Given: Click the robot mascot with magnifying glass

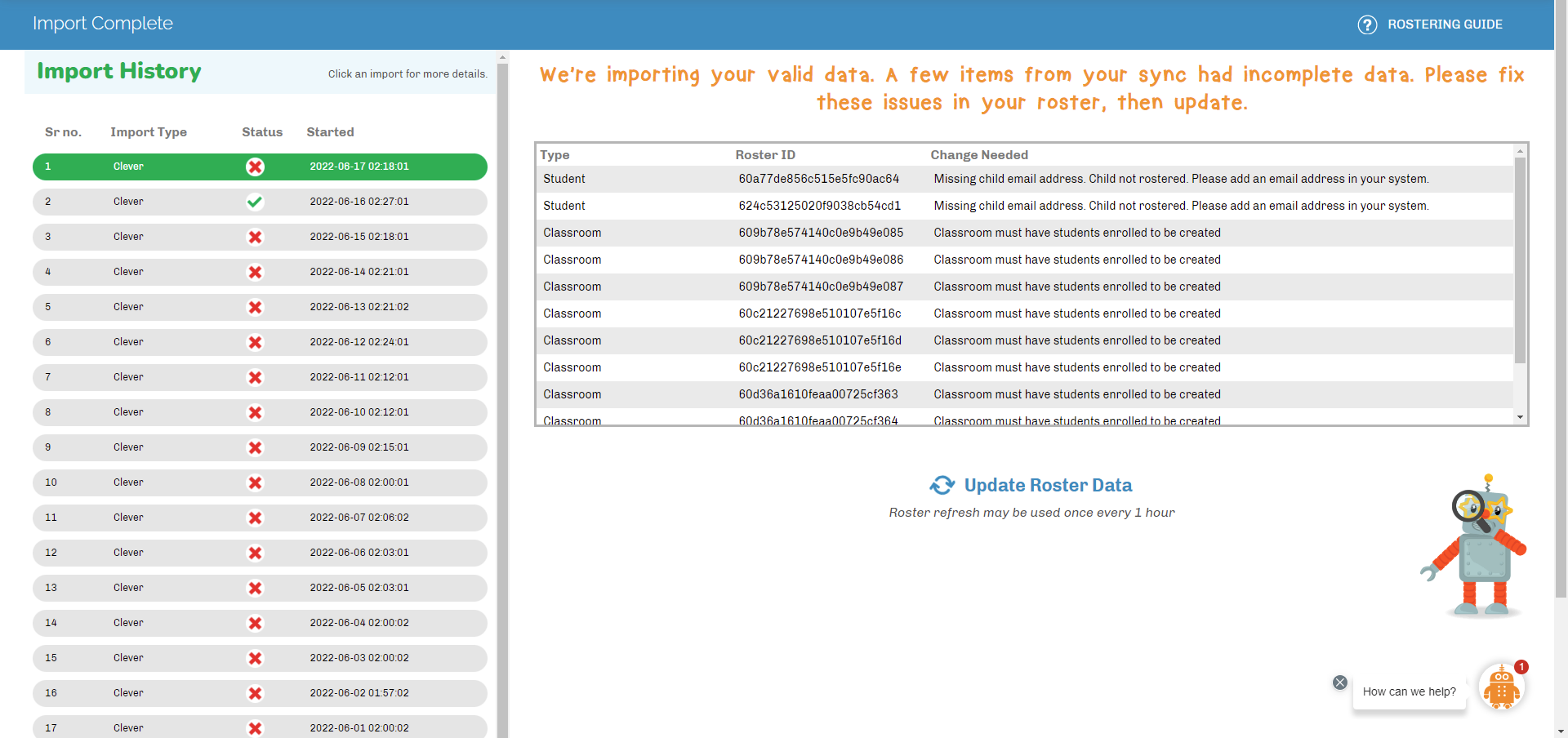Looking at the screenshot, I should pos(1475,545).
